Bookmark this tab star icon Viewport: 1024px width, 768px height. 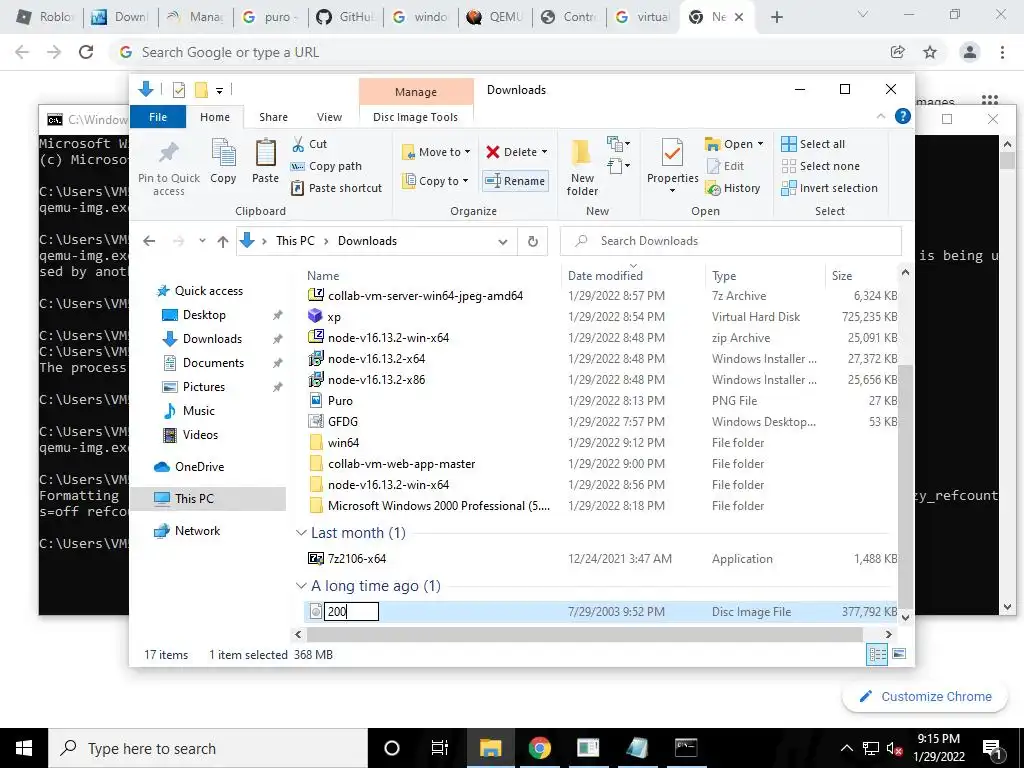[930, 52]
